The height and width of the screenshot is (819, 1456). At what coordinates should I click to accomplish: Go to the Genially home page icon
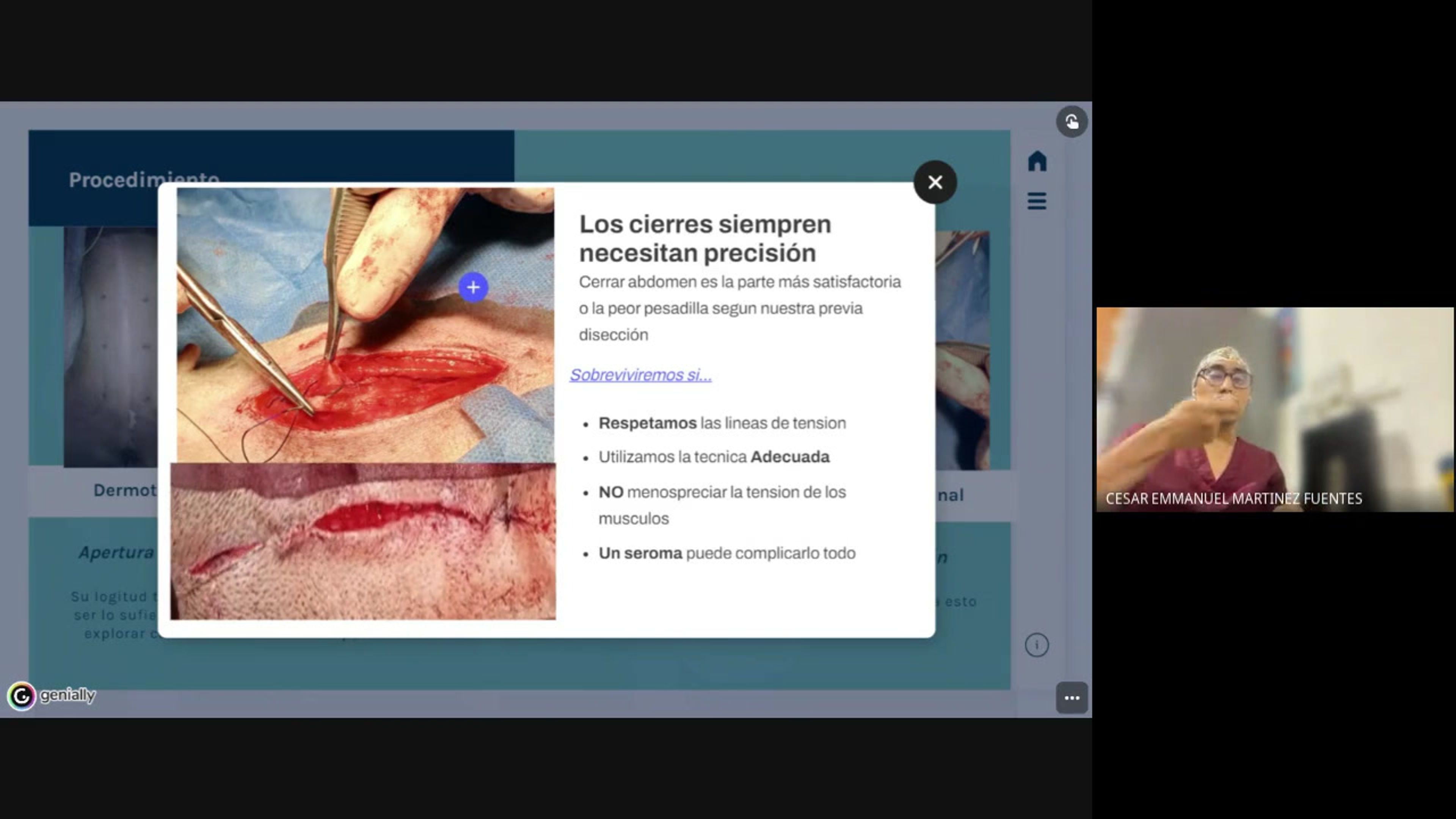pyautogui.click(x=1037, y=161)
